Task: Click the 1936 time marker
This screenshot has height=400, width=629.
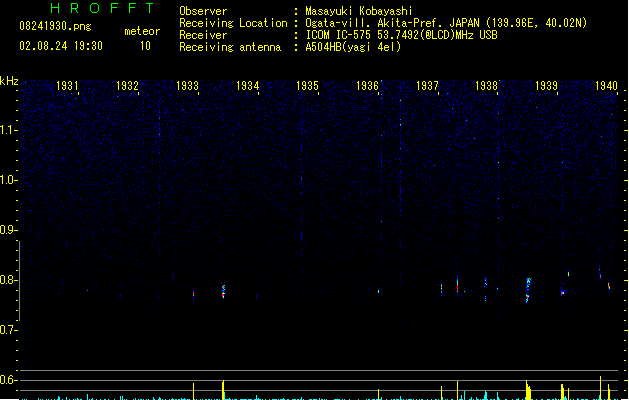Action: coord(367,86)
